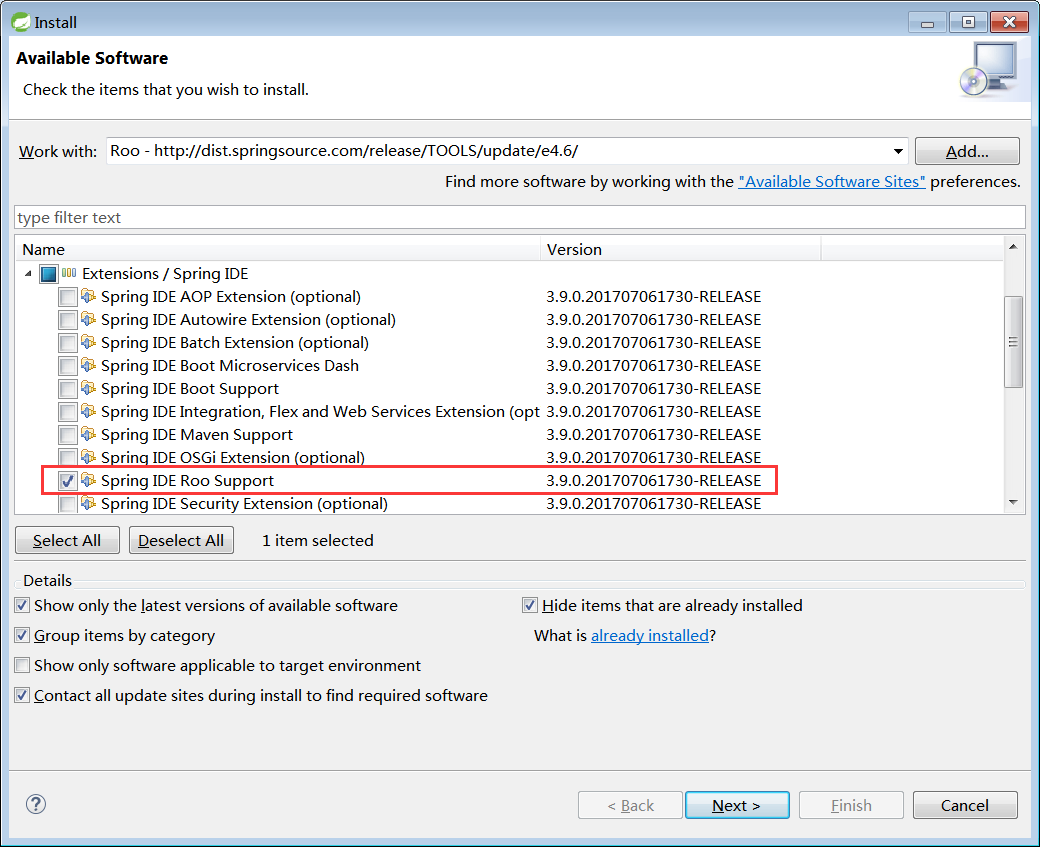The height and width of the screenshot is (847, 1040).
Task: Open the Available Software Sites link
Action: click(832, 182)
